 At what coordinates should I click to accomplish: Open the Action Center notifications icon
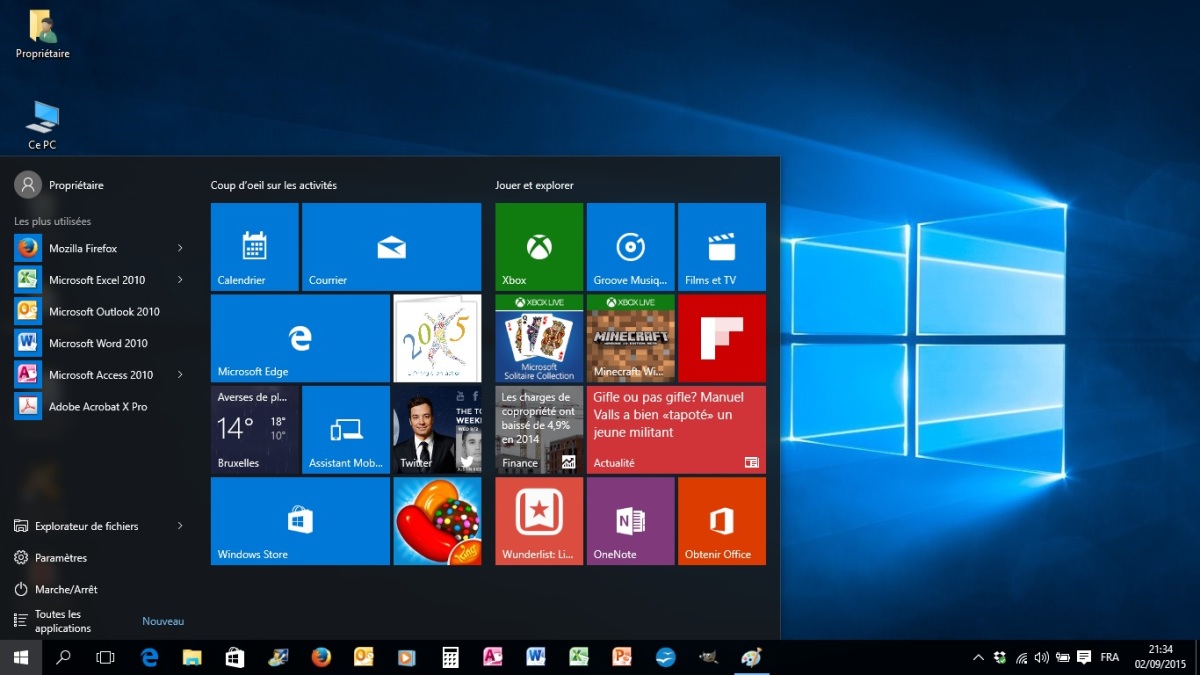(1084, 657)
